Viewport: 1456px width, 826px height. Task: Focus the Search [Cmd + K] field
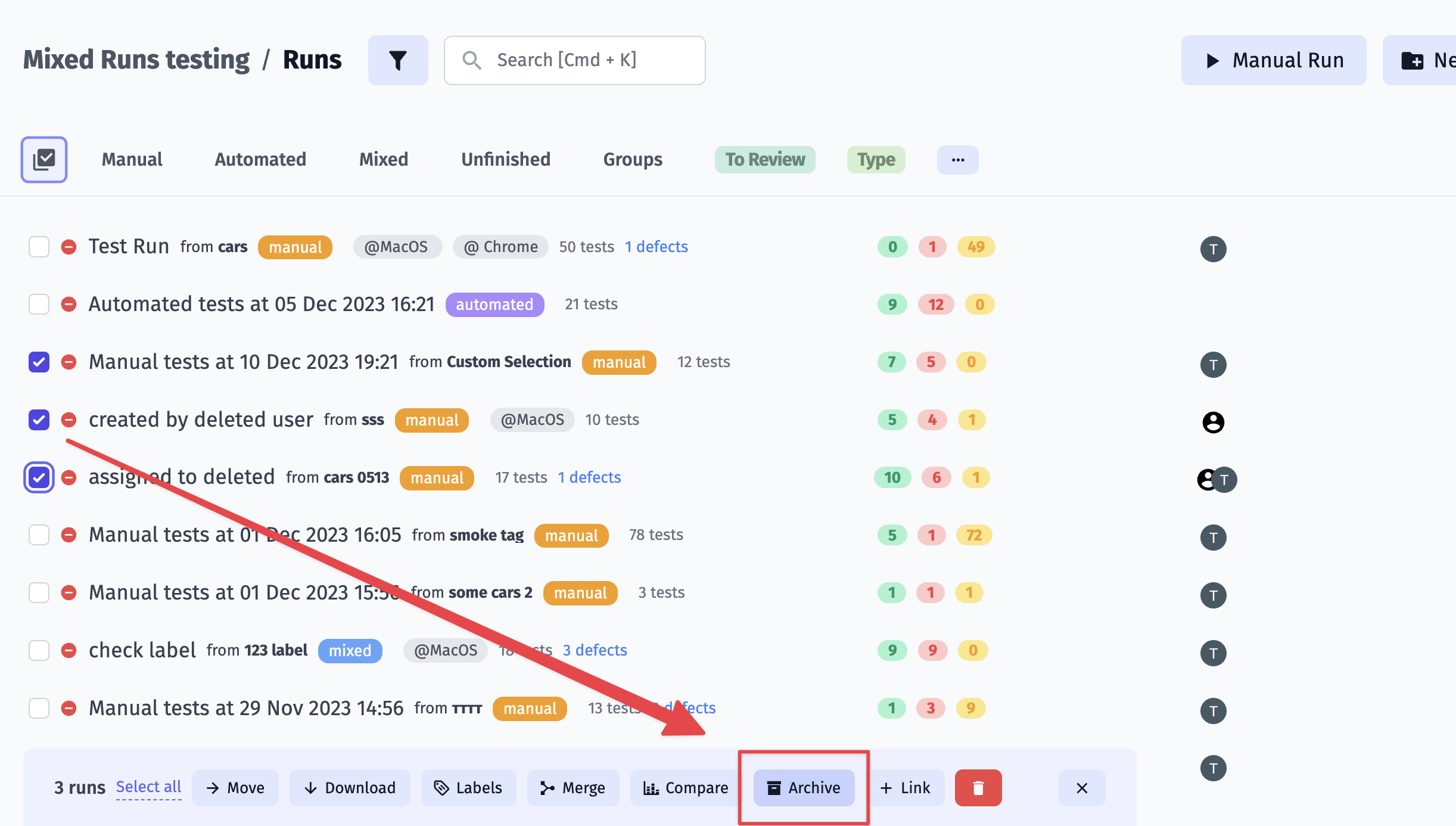[575, 60]
